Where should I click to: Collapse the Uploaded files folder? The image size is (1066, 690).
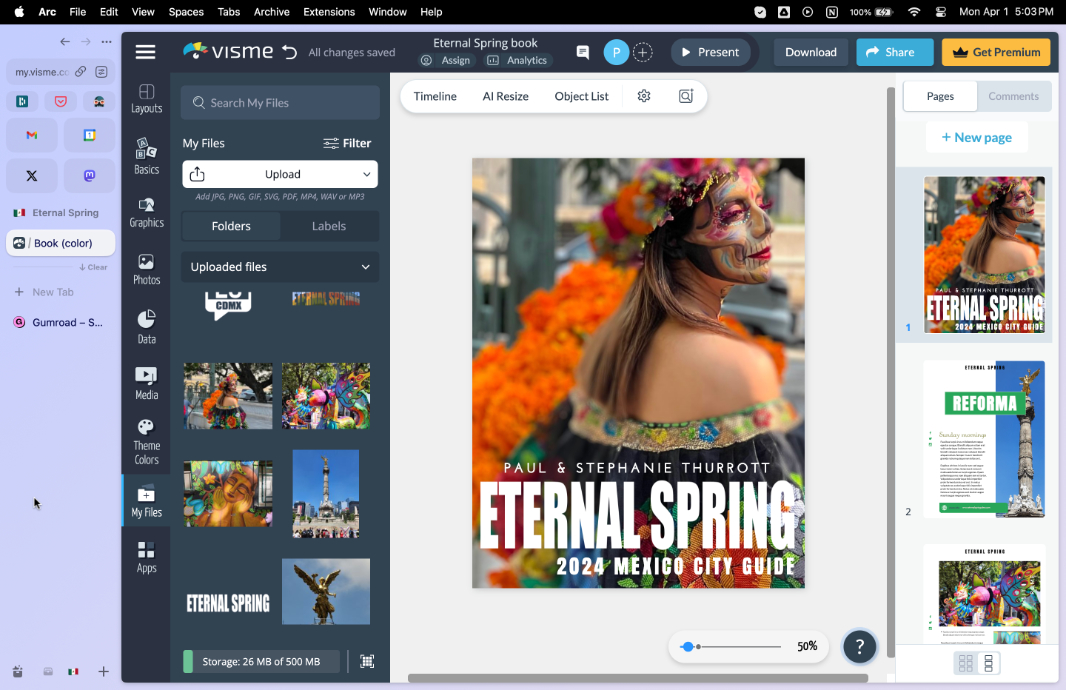click(366, 267)
